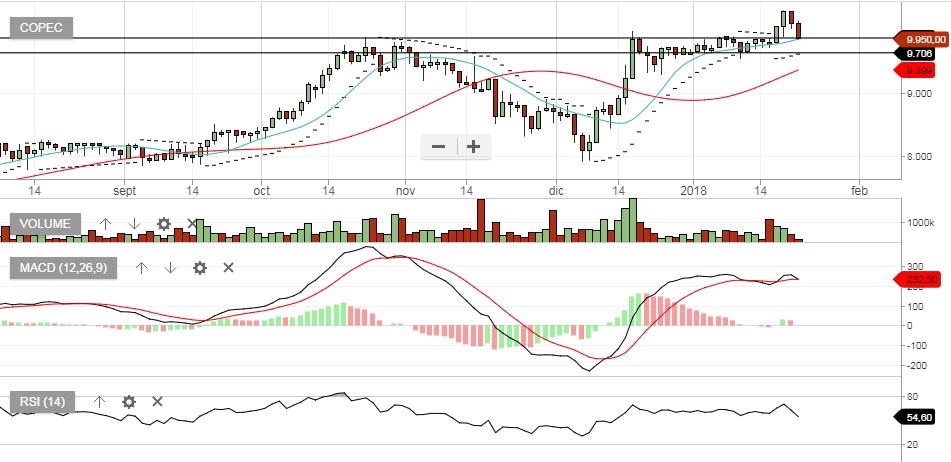Move RSI panel up with arrow icon
The height and width of the screenshot is (462, 951).
click(x=99, y=402)
